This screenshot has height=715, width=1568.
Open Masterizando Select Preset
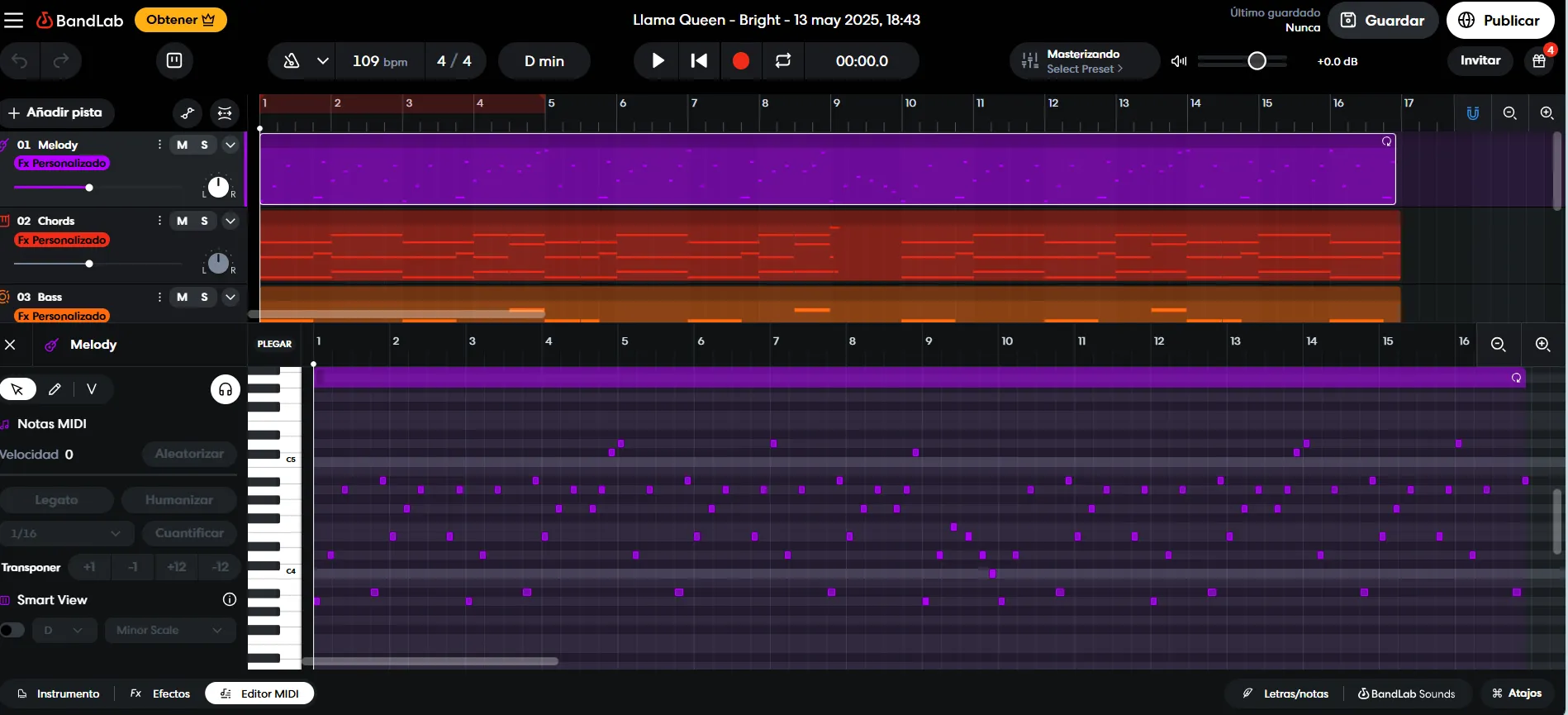(x=1084, y=61)
